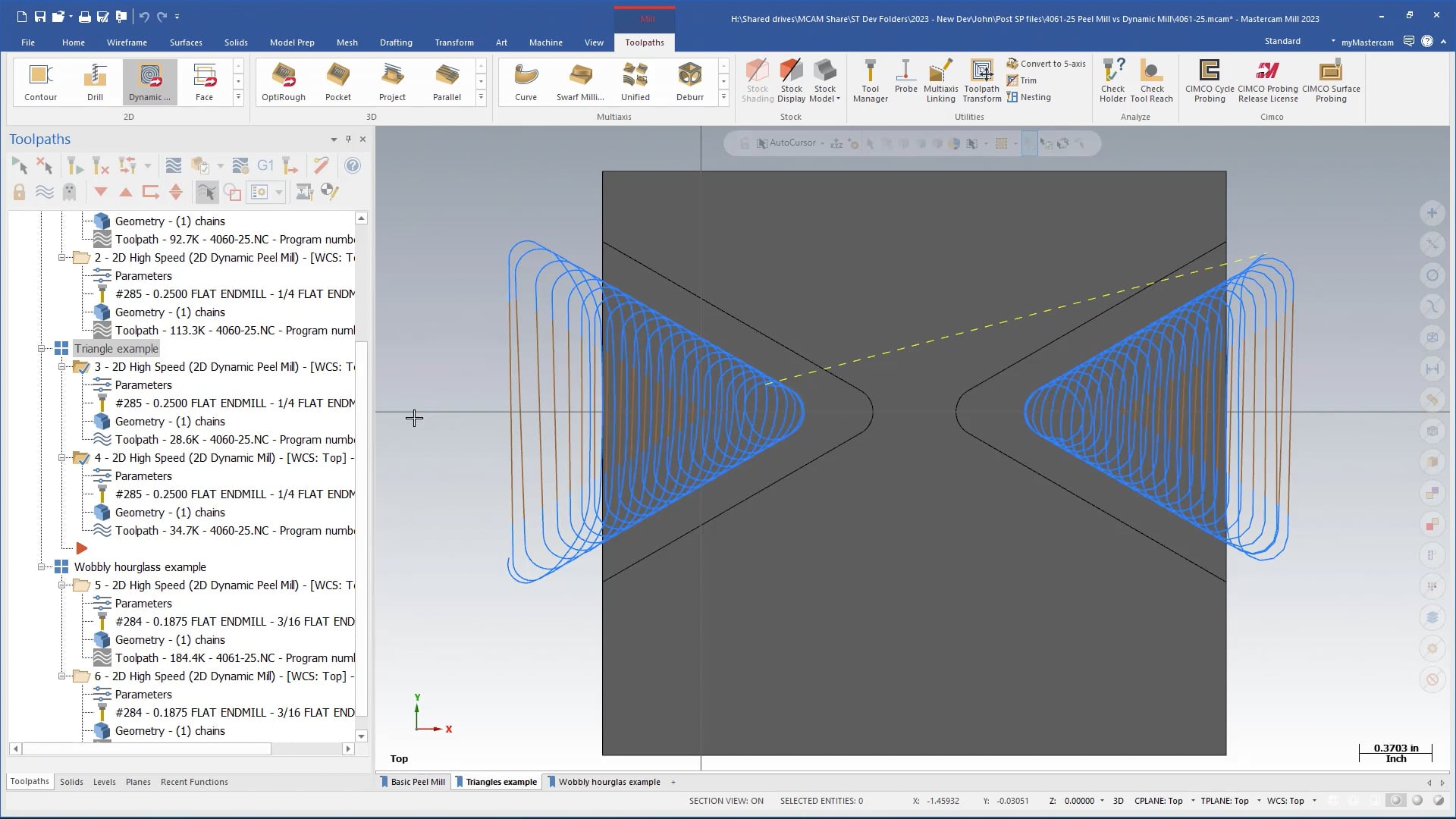Expand the Triangle example group

pos(41,349)
